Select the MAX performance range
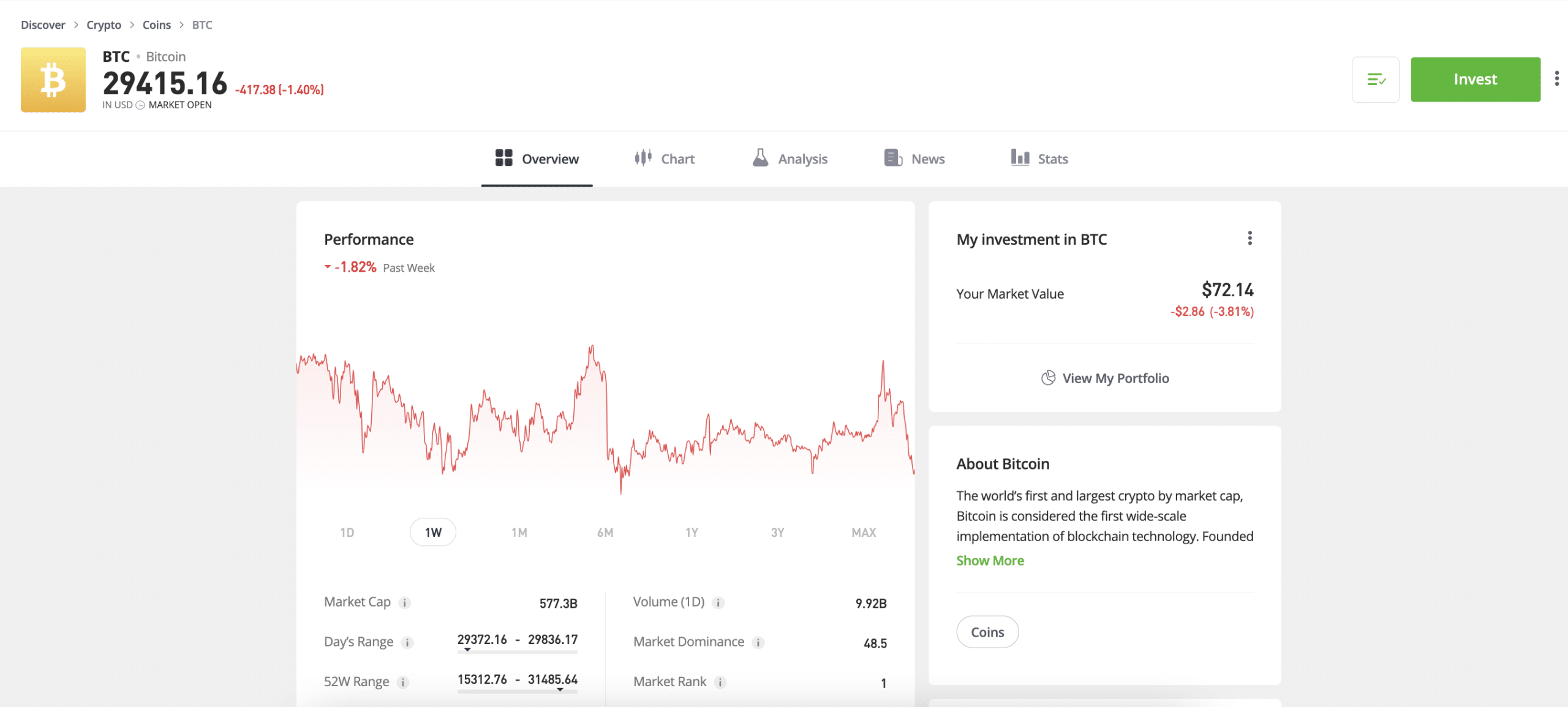Image resolution: width=1568 pixels, height=707 pixels. [x=864, y=533]
